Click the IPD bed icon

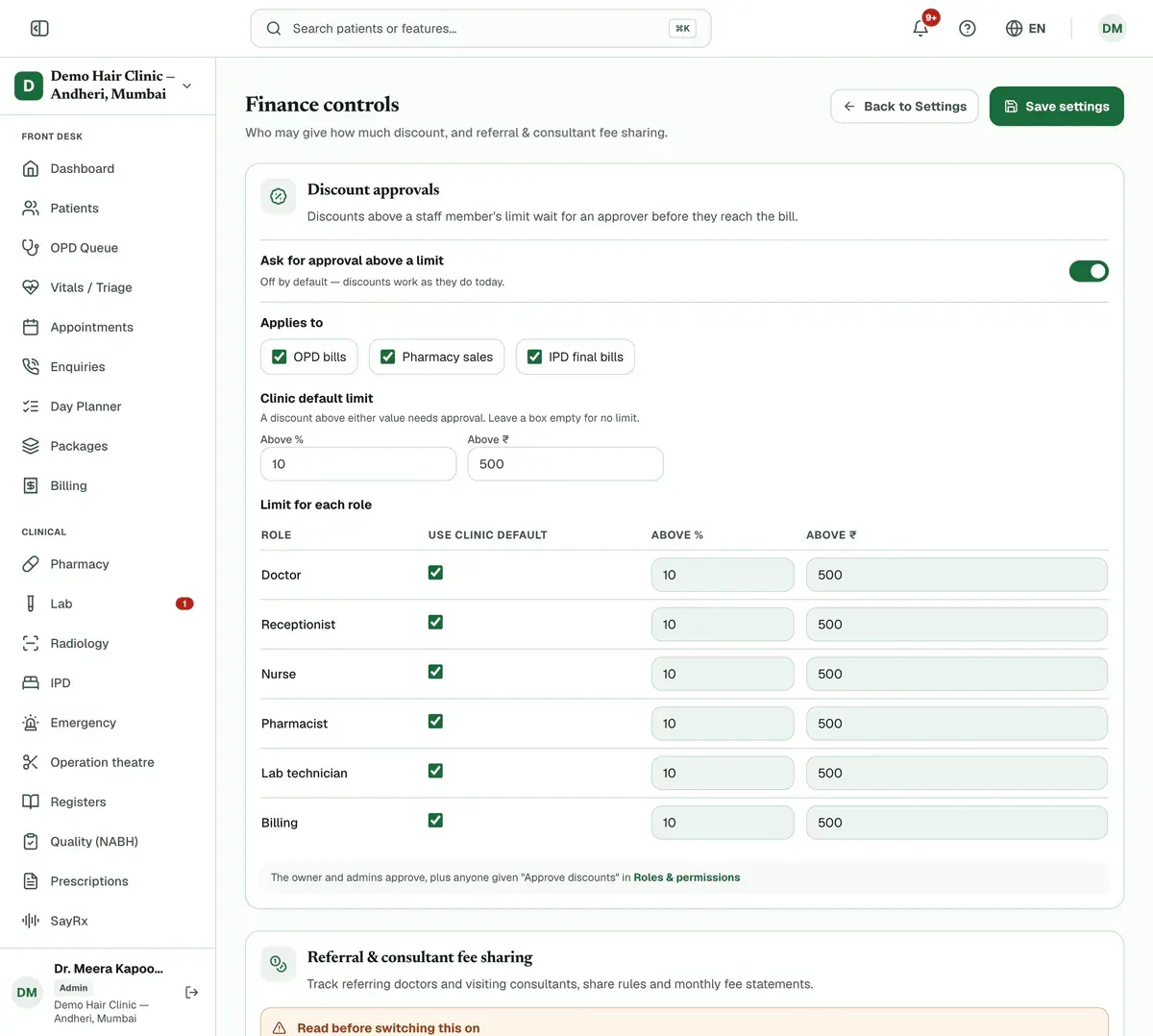point(31,683)
